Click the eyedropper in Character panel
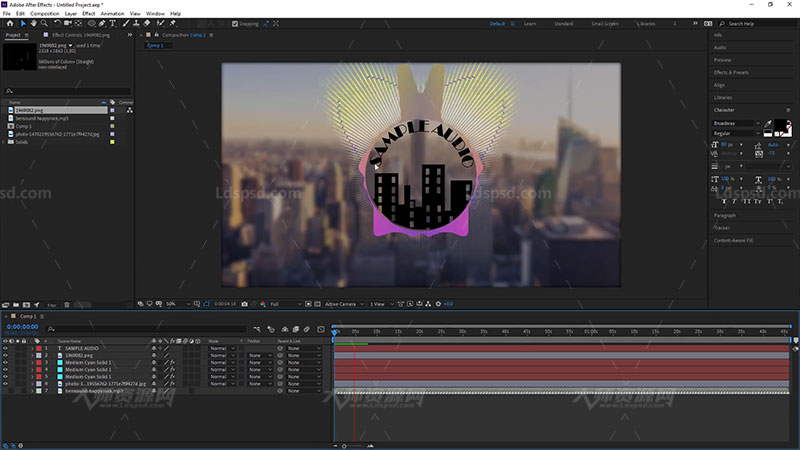800x450 pixels. 768,124
